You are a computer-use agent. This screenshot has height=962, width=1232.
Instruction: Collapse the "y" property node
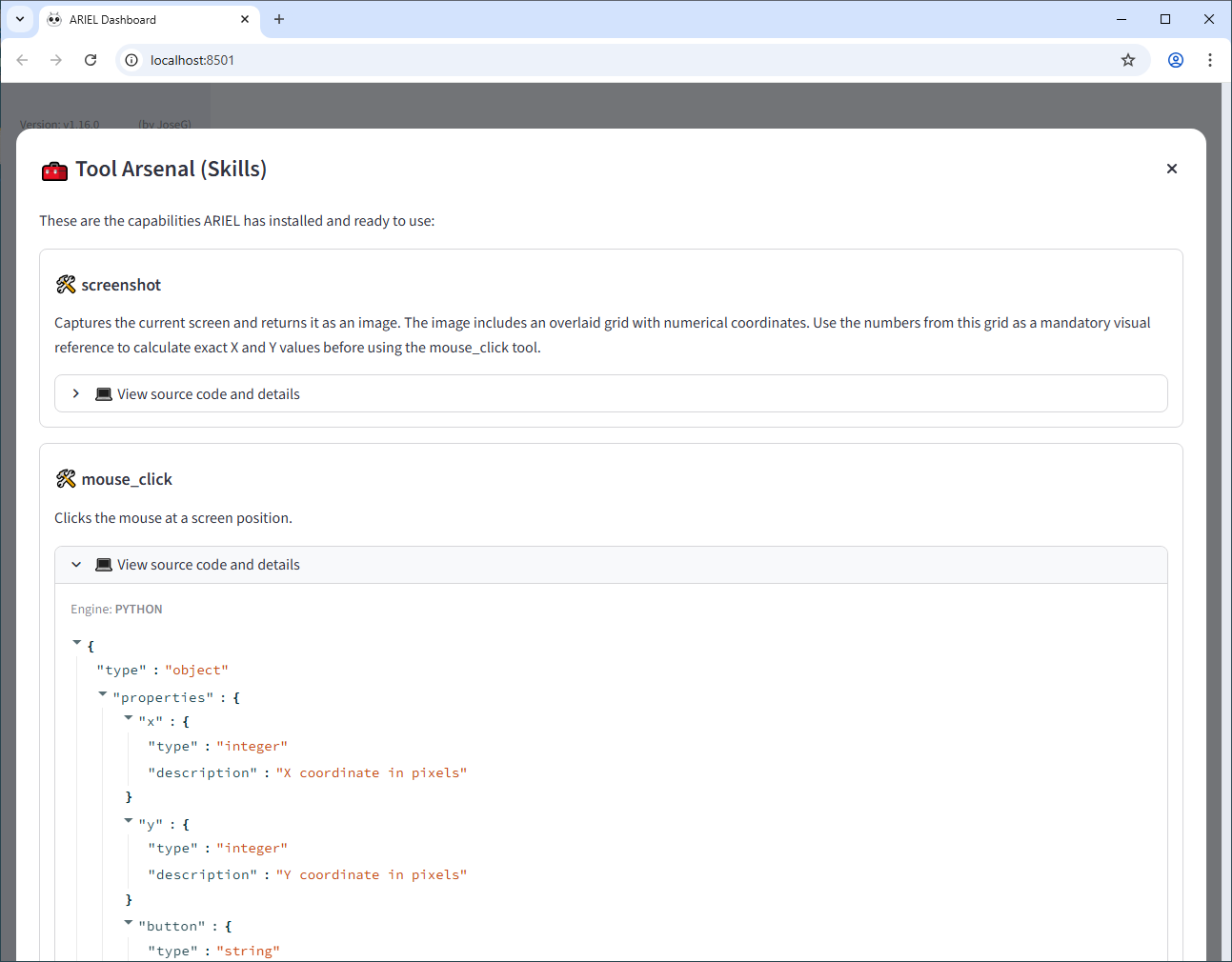pyautogui.click(x=129, y=821)
